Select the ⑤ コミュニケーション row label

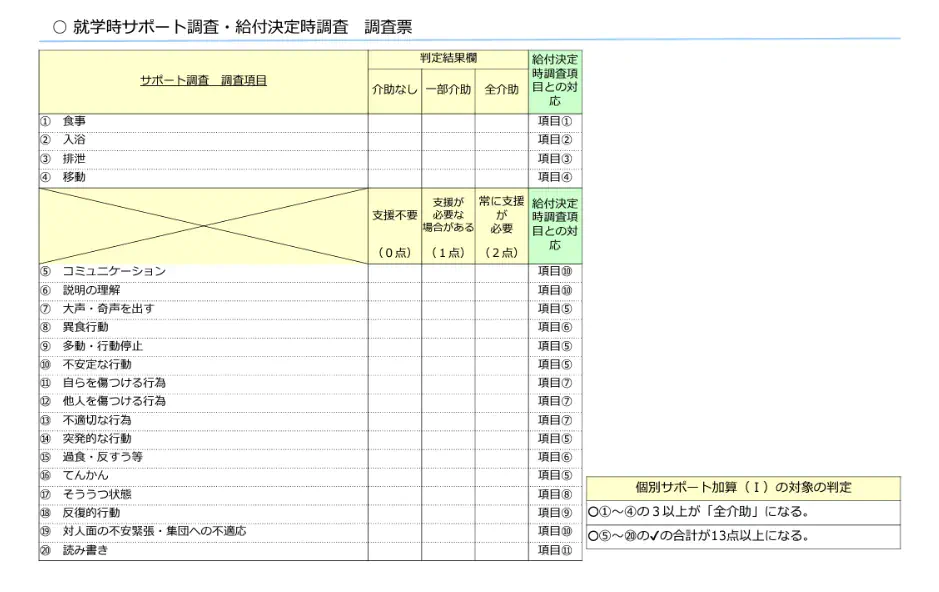(x=114, y=272)
